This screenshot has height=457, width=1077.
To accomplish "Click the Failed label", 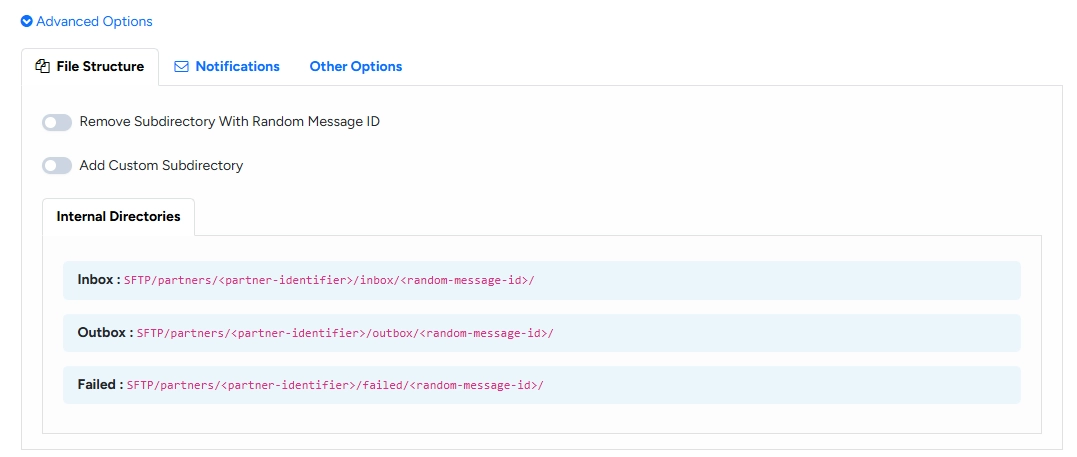I will (100, 385).
